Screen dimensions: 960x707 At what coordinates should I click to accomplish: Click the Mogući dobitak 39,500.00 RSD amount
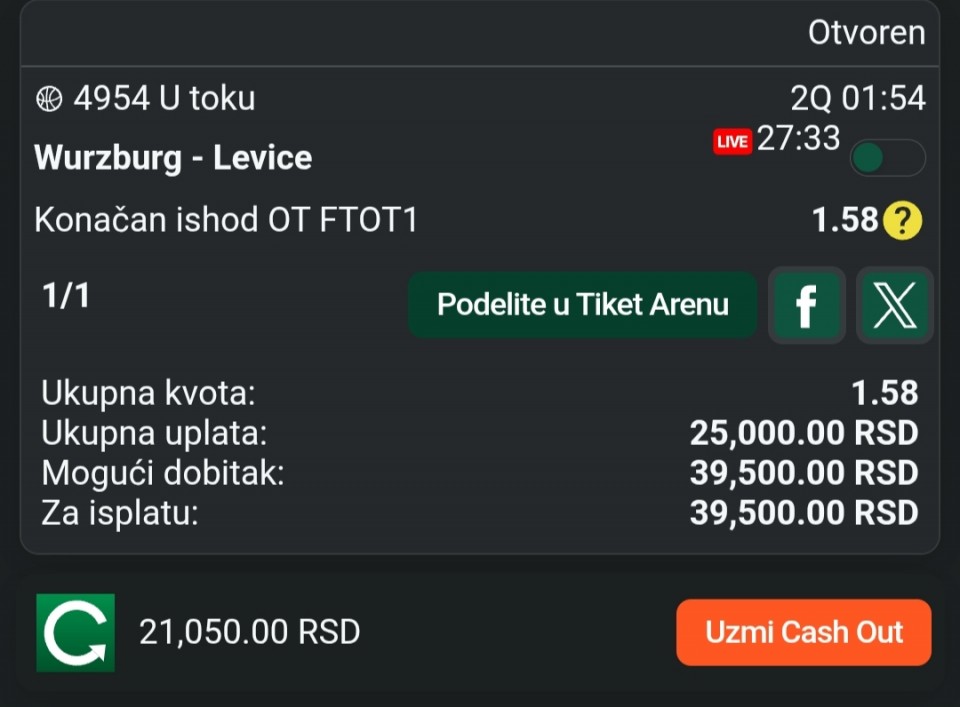pos(803,473)
